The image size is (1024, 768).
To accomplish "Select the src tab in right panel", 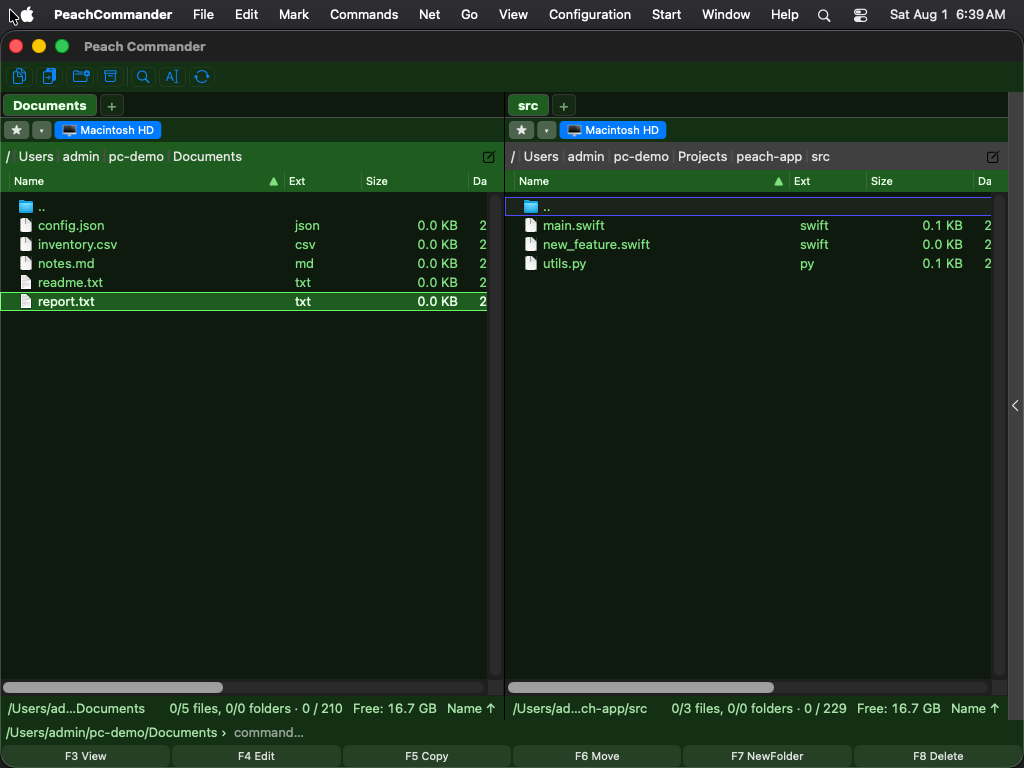I will pyautogui.click(x=528, y=105).
